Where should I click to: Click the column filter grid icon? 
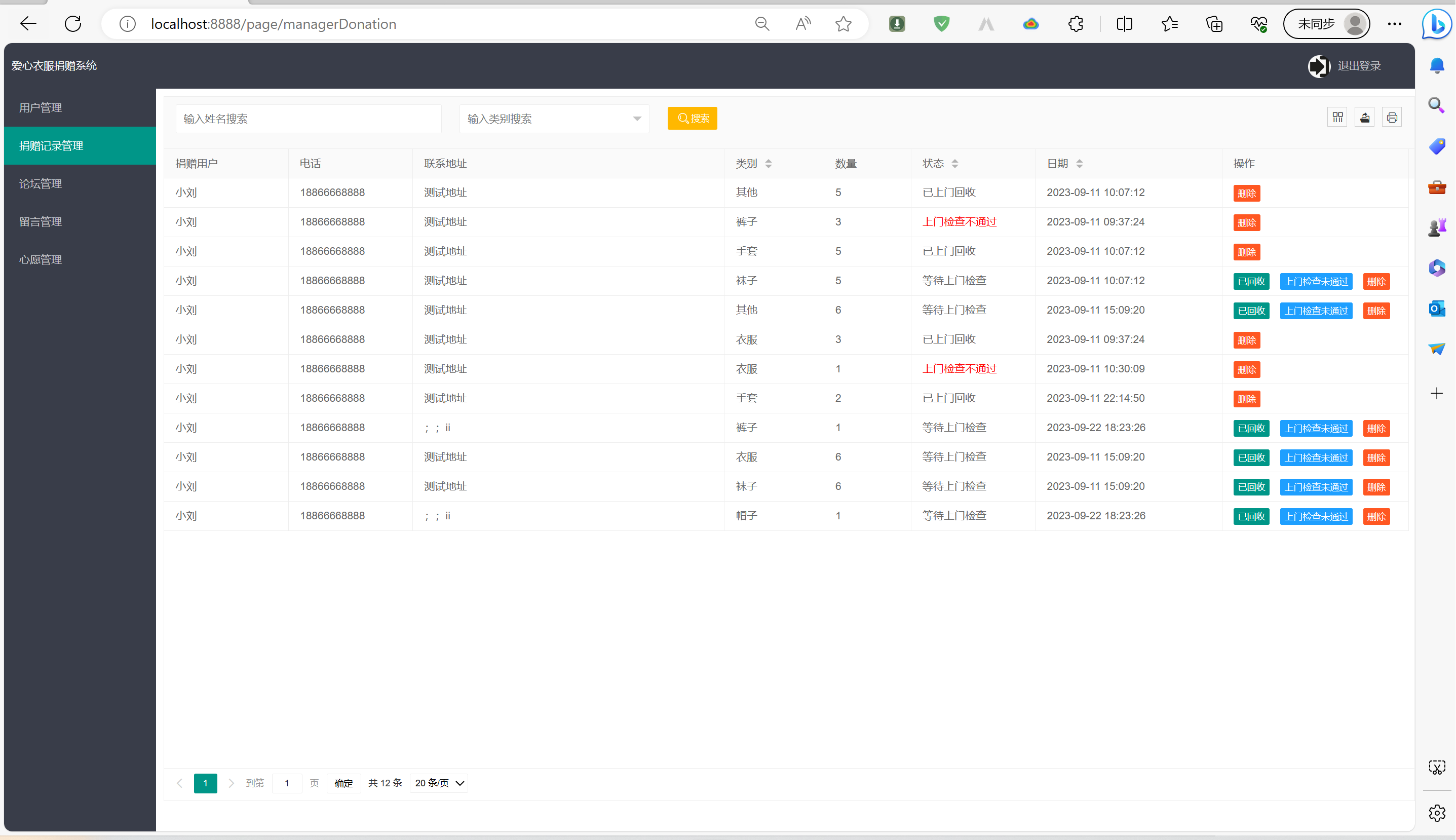[x=1337, y=118]
